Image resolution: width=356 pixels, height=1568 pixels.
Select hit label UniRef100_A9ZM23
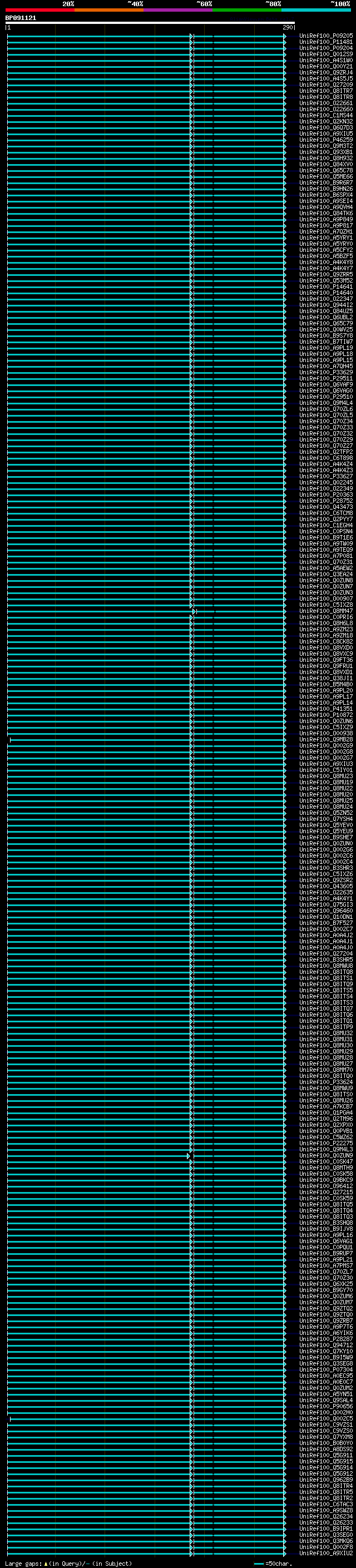click(326, 630)
